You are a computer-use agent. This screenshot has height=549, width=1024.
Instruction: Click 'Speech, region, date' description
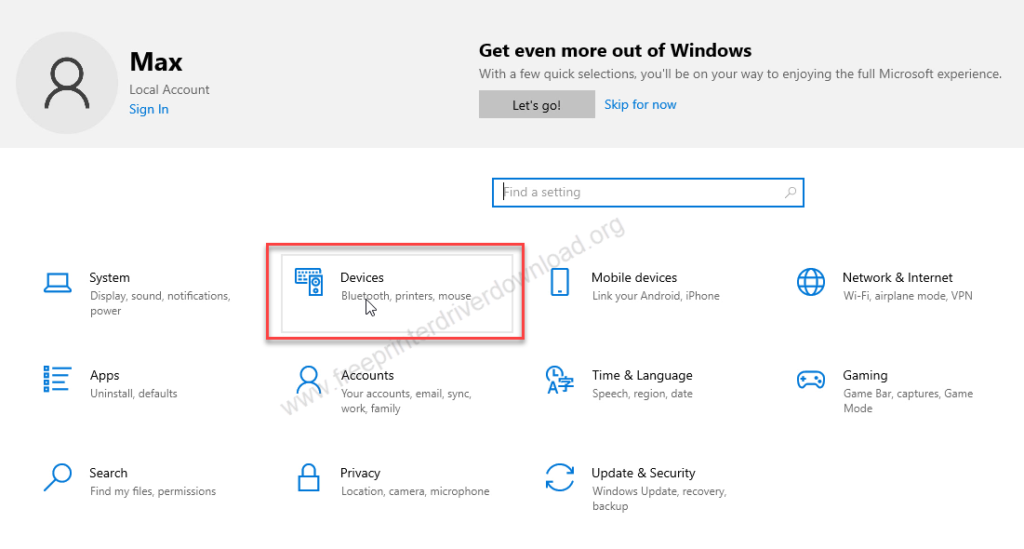click(642, 394)
